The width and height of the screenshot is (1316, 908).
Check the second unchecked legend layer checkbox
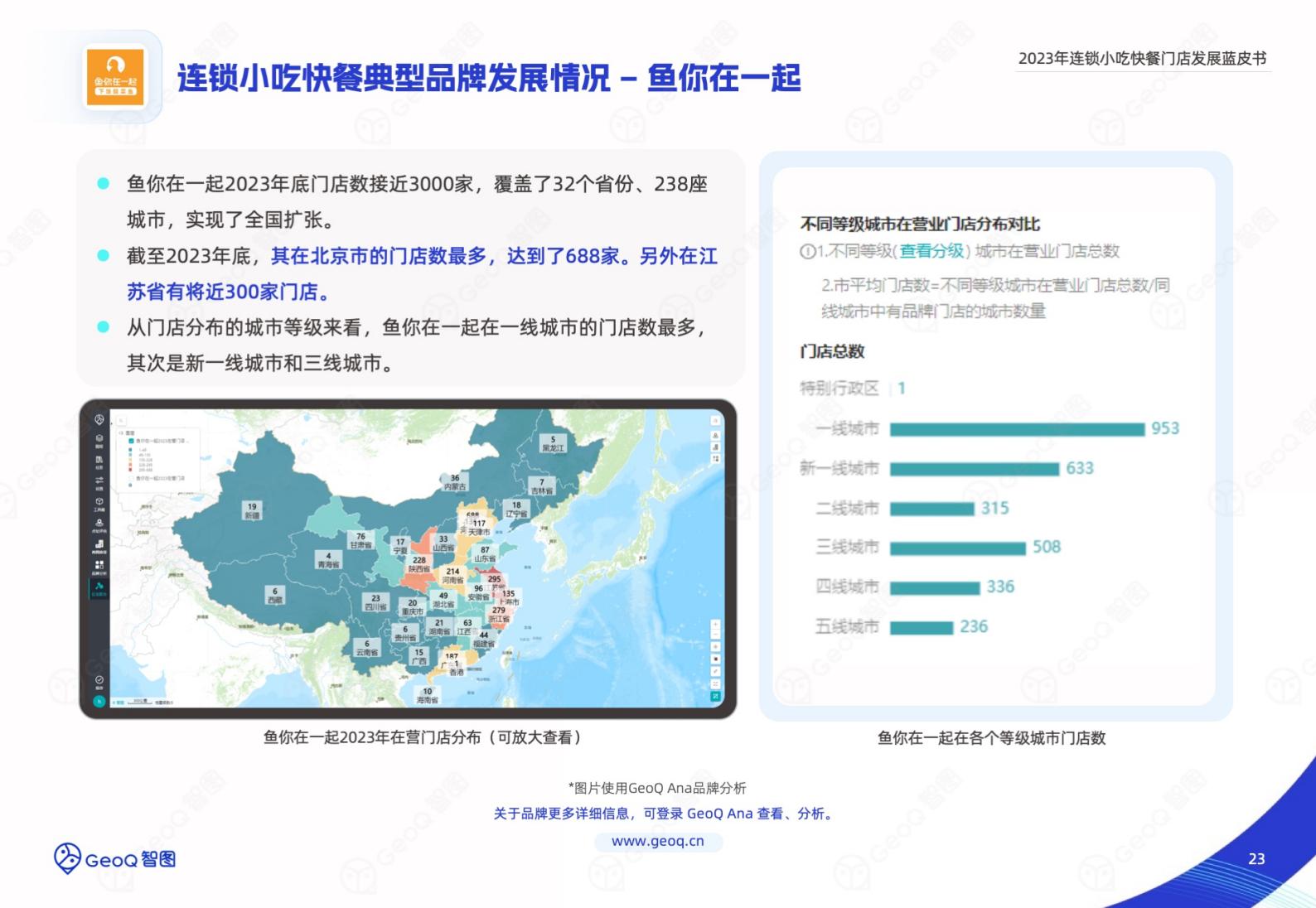(x=131, y=478)
